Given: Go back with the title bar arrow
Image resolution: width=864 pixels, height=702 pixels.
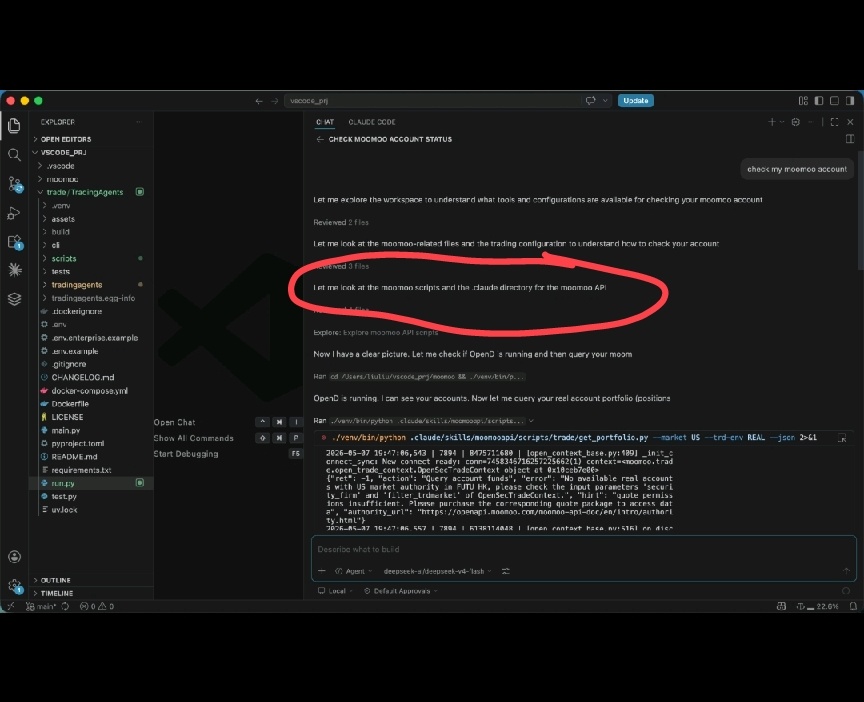Looking at the screenshot, I should [x=259, y=101].
